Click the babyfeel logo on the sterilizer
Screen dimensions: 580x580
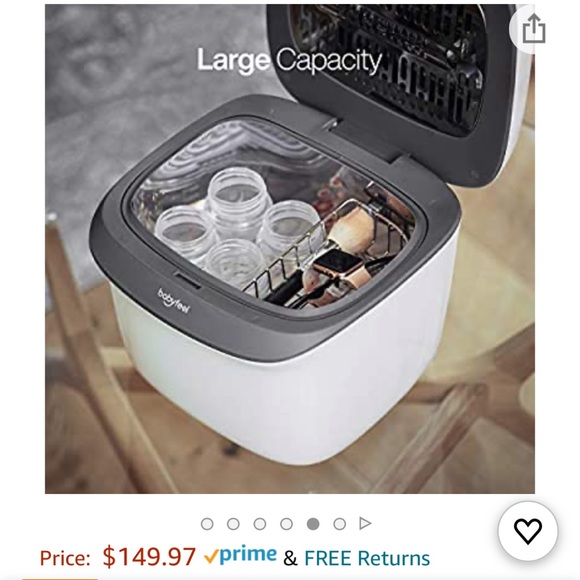tap(174, 301)
